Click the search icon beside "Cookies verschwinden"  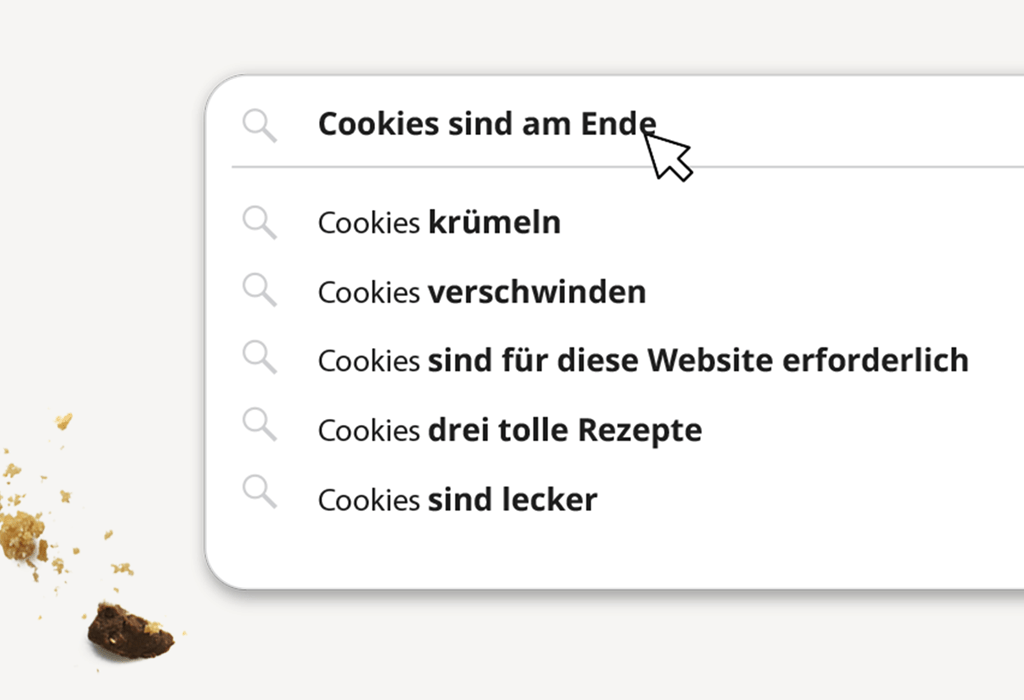(259, 290)
